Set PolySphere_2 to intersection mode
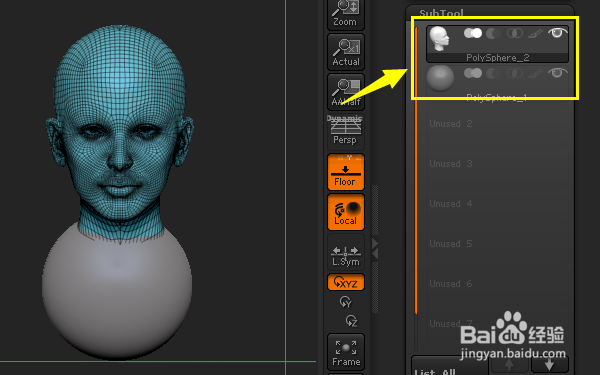600x375 pixels. click(515, 34)
